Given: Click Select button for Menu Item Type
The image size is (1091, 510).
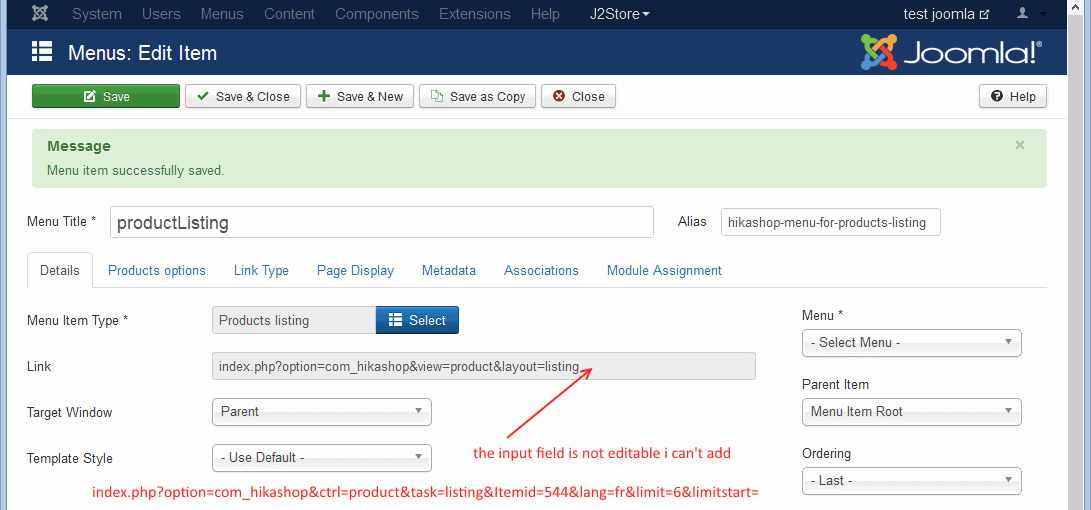Looking at the screenshot, I should point(417,320).
